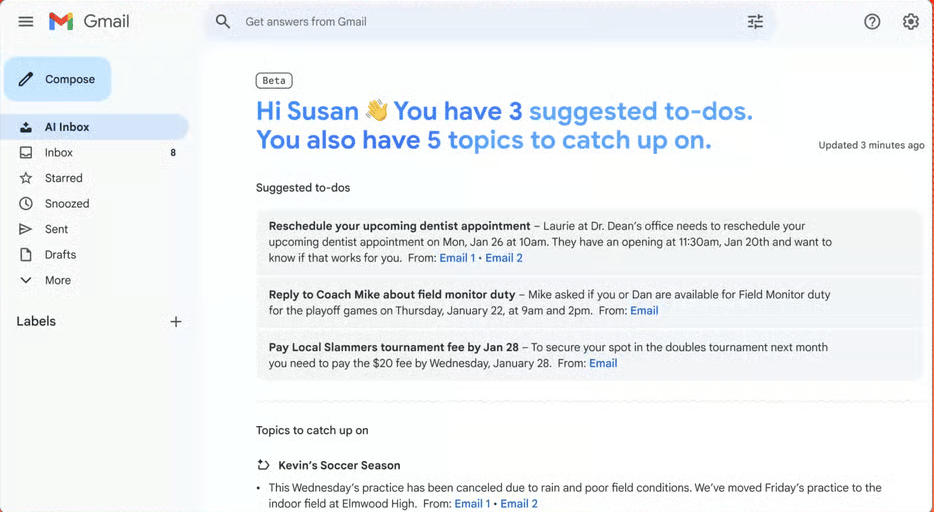Click the Snoozed clock icon
The height and width of the screenshot is (512, 934).
coord(26,204)
